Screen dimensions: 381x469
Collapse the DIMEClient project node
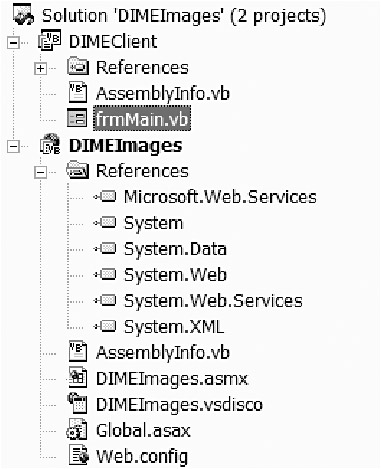pos(13,43)
